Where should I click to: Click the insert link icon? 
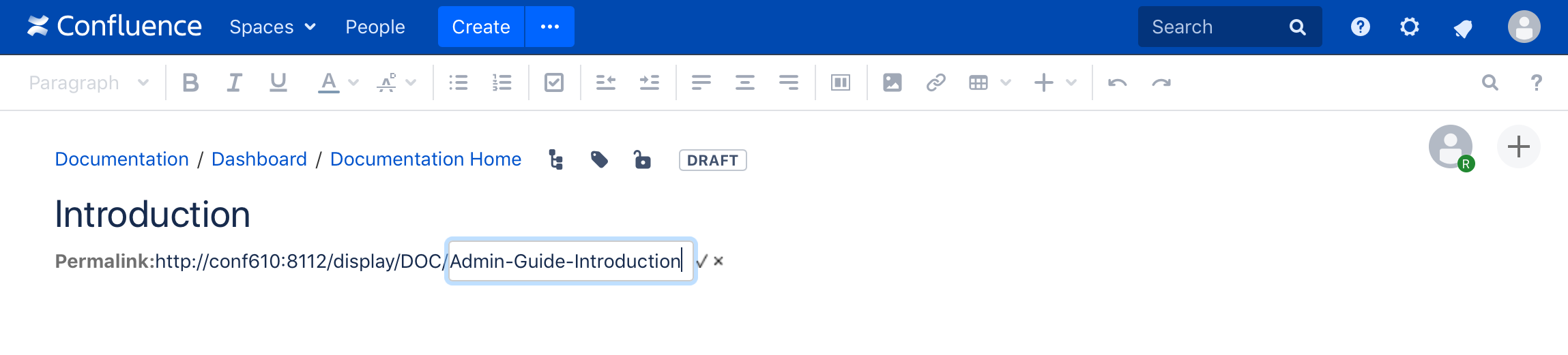tap(935, 82)
